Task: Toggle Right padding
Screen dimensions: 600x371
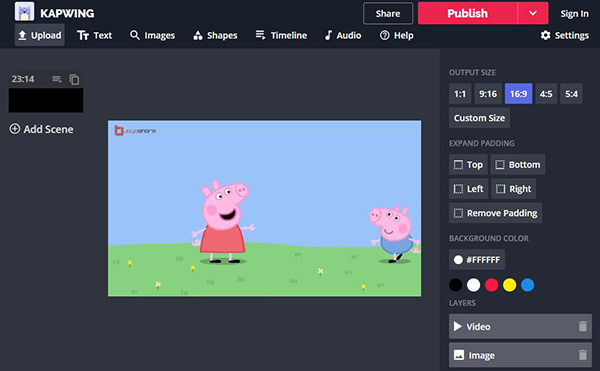Action: click(x=514, y=189)
